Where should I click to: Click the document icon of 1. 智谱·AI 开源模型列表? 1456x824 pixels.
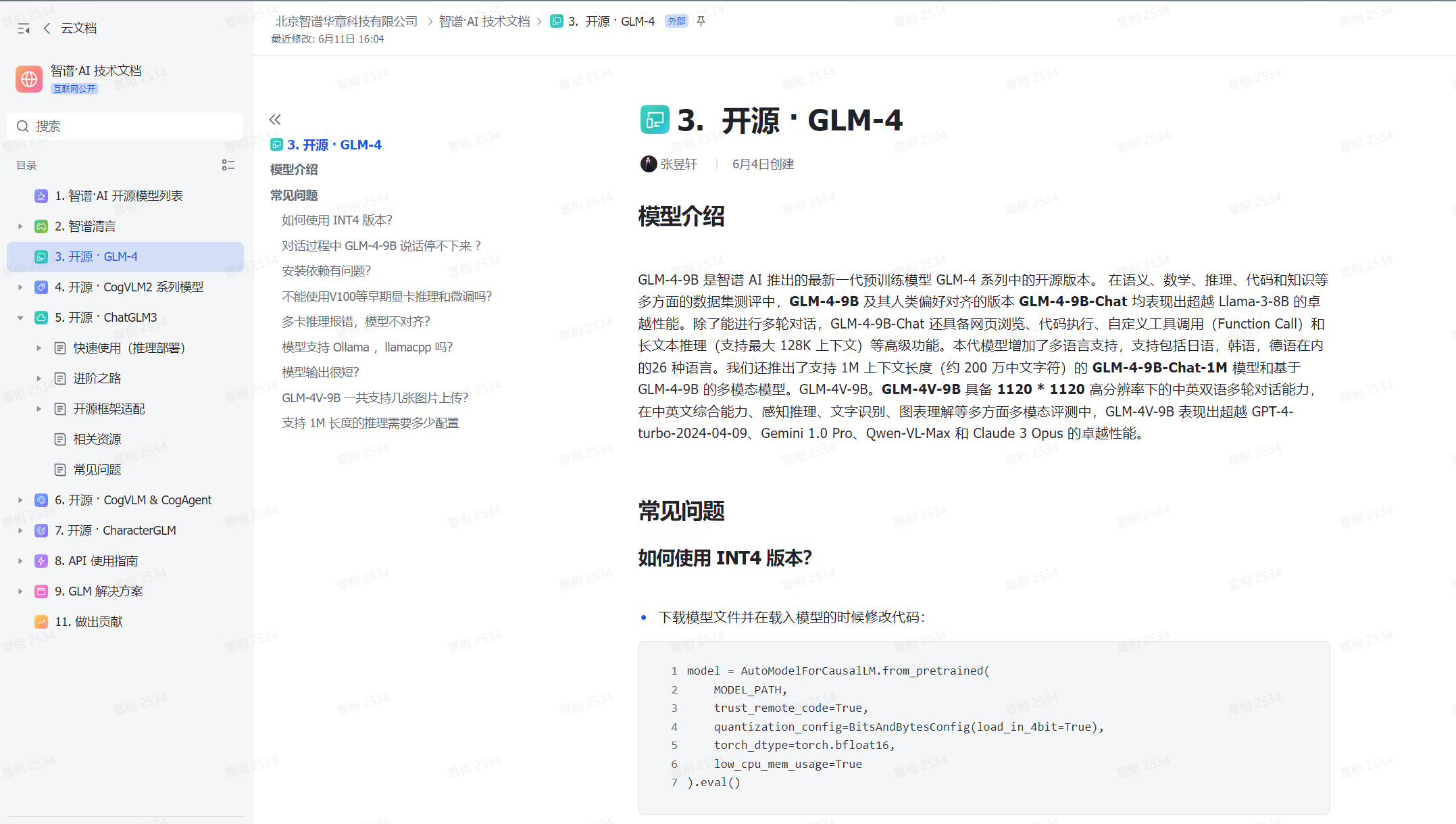[41, 195]
